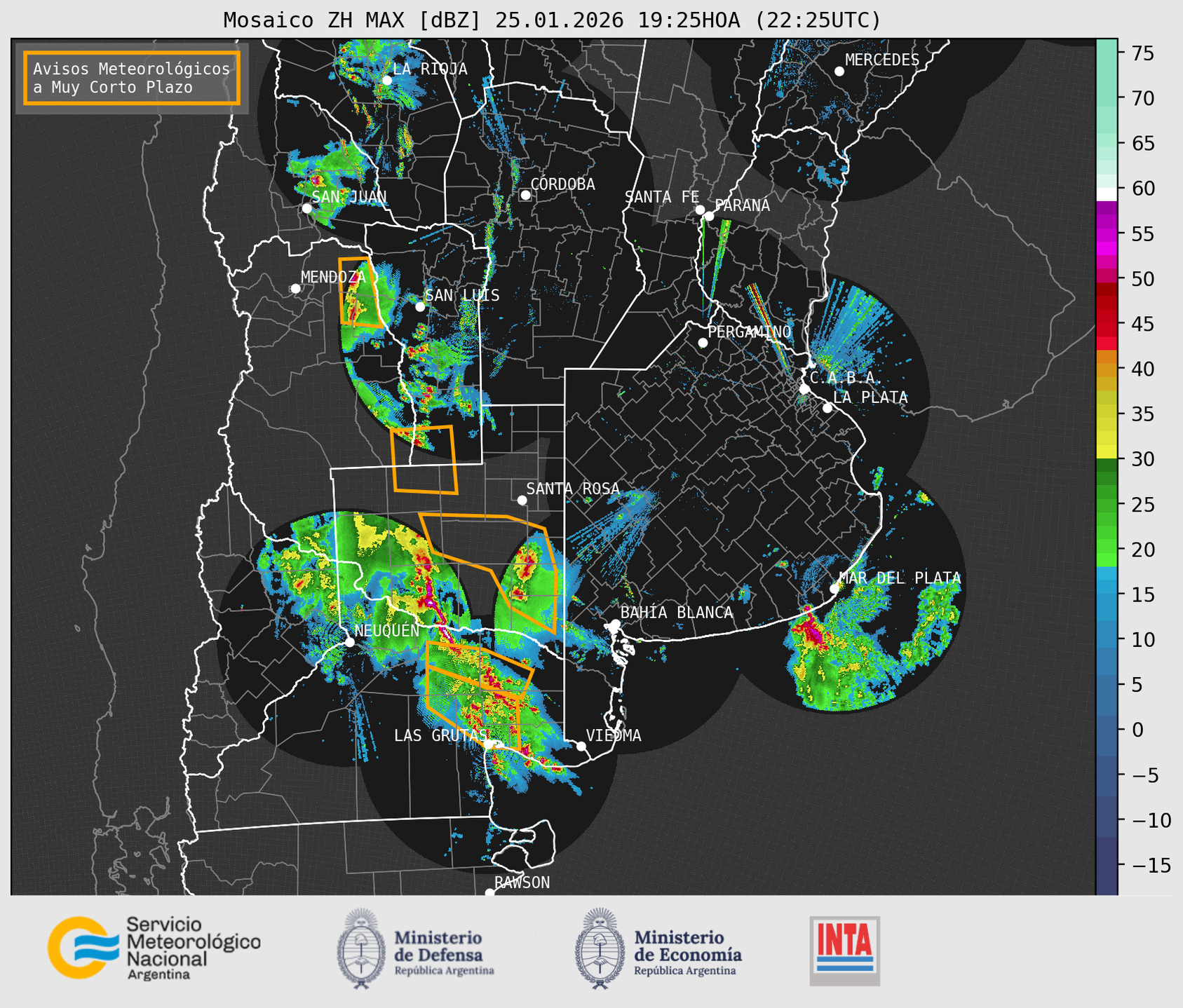Select the MAR DEL PLATA city label
Screen dimensions: 1183x1008
900,578
